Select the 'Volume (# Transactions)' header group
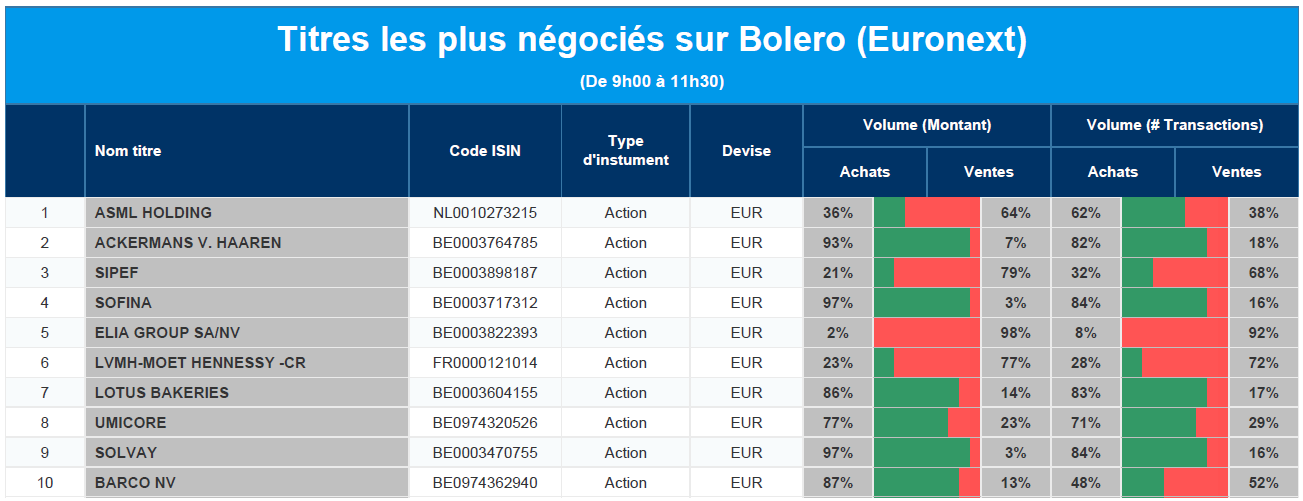The width and height of the screenshot is (1303, 501). point(1175,125)
